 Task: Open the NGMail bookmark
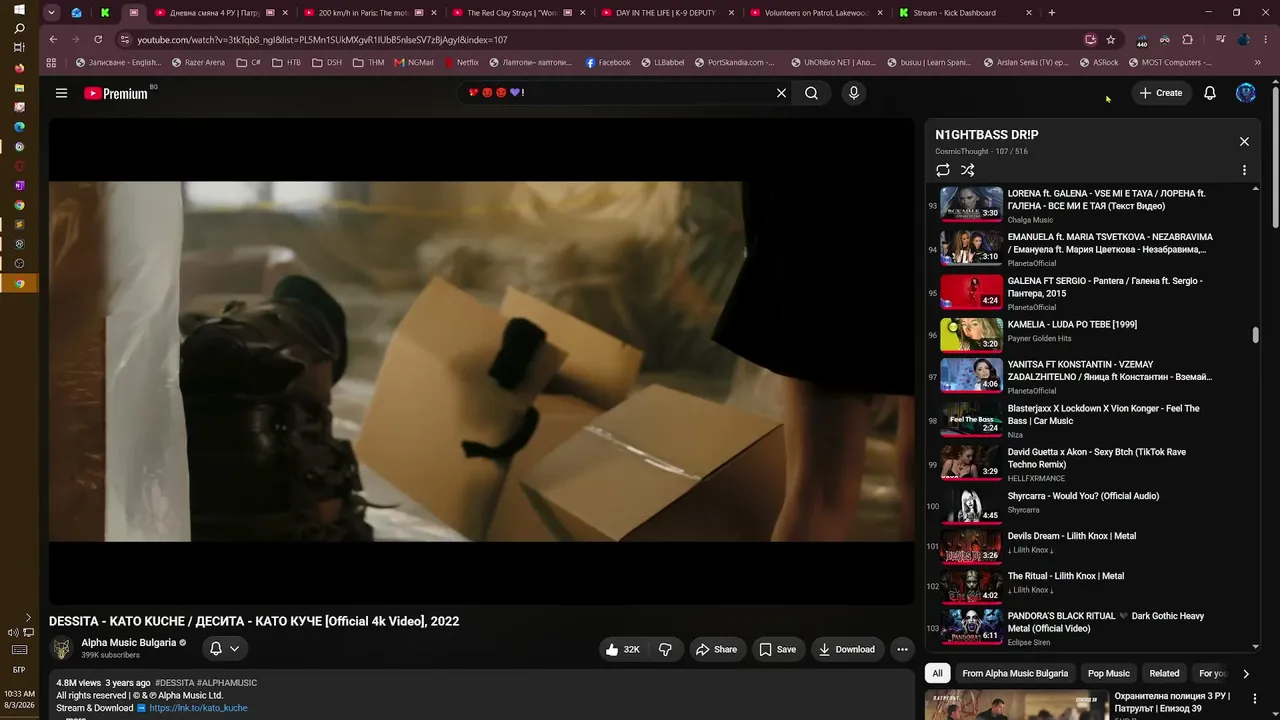pos(414,62)
